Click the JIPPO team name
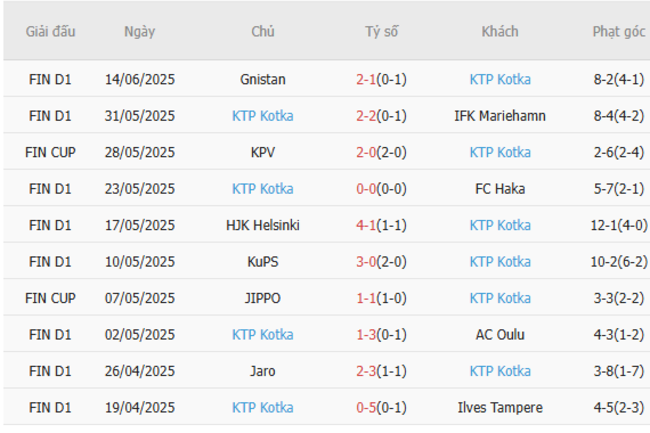Screen dimensions: 650x433 (263, 298)
